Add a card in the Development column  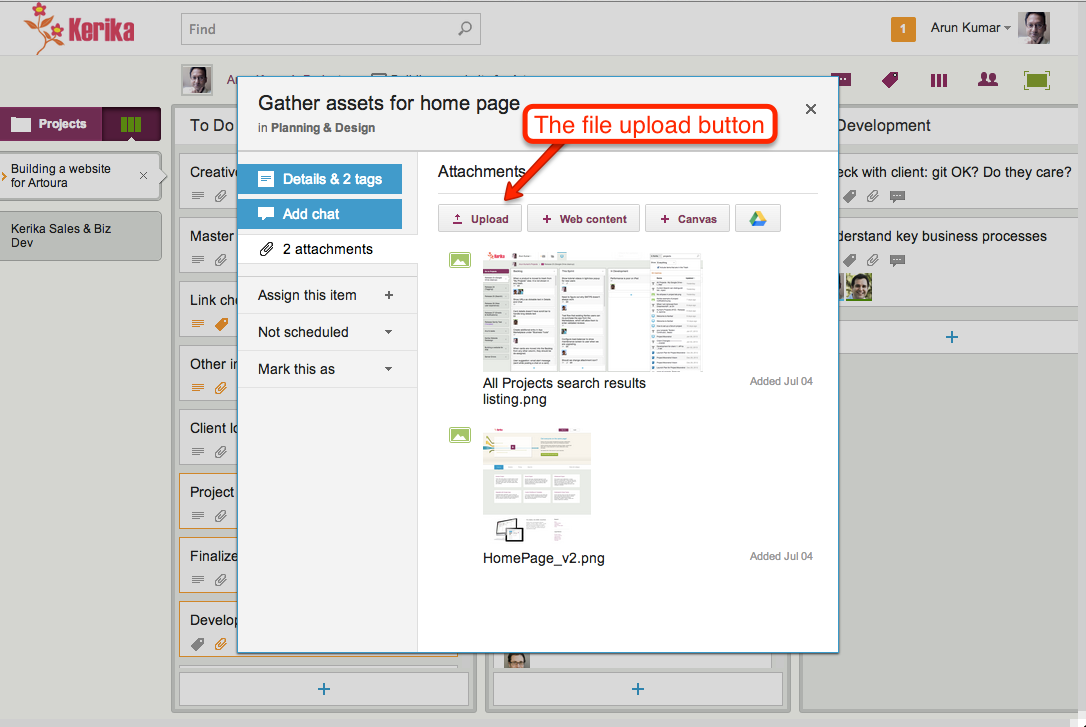[952, 337]
